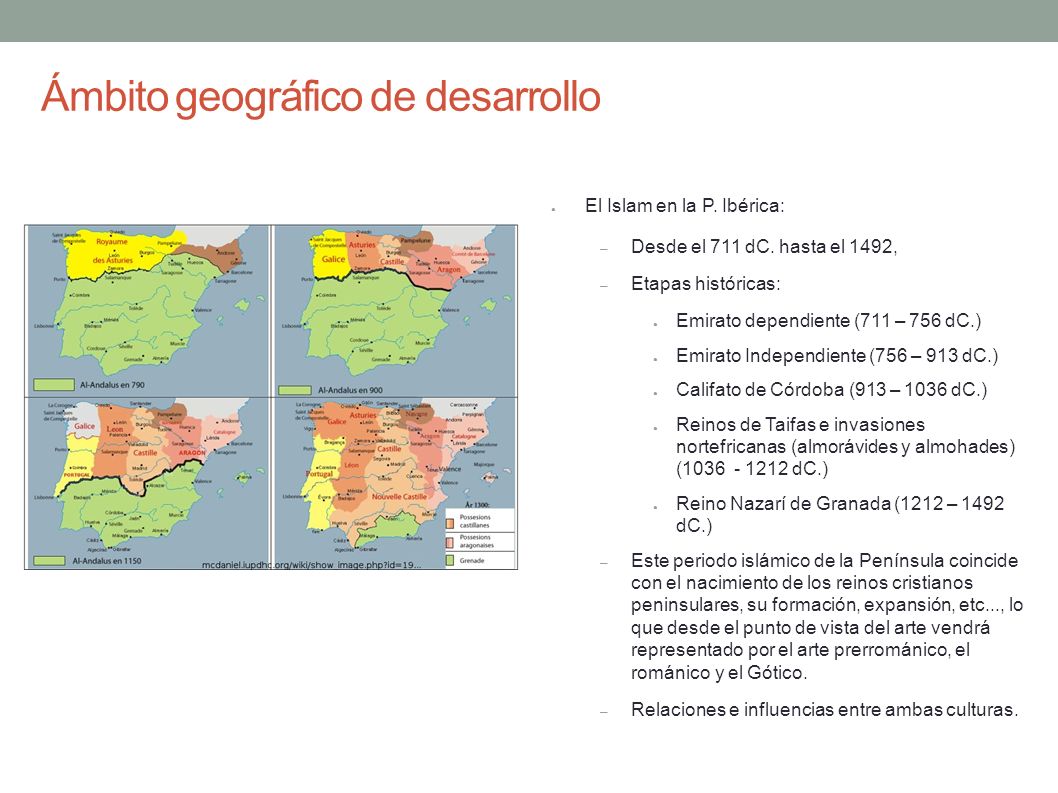This screenshot has height=793, width=1058.
Task: Click "Emirato dependiente (711 – 756 dC.)" bullet
Action: [828, 321]
